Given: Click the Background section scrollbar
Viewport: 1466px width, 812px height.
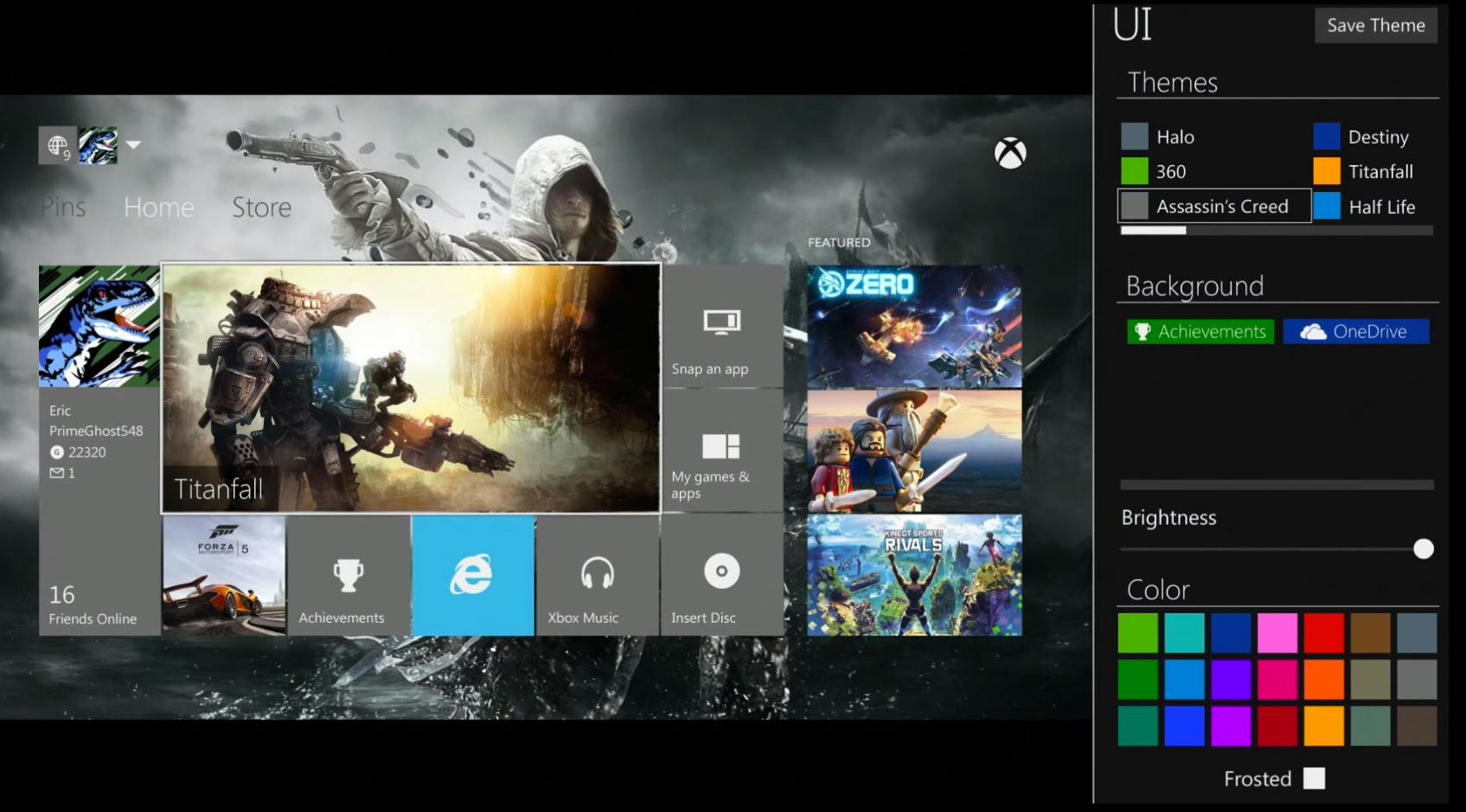Looking at the screenshot, I should [x=1277, y=485].
